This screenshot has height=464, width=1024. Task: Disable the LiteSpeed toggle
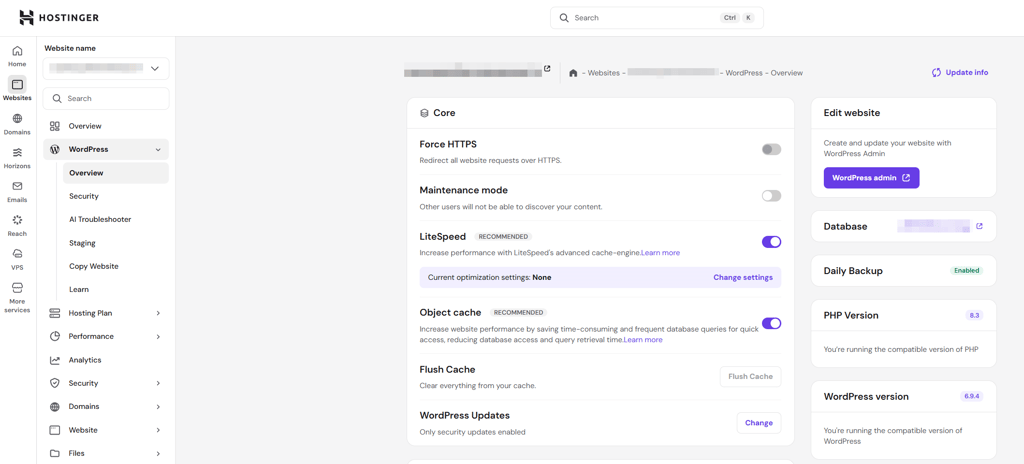(771, 242)
